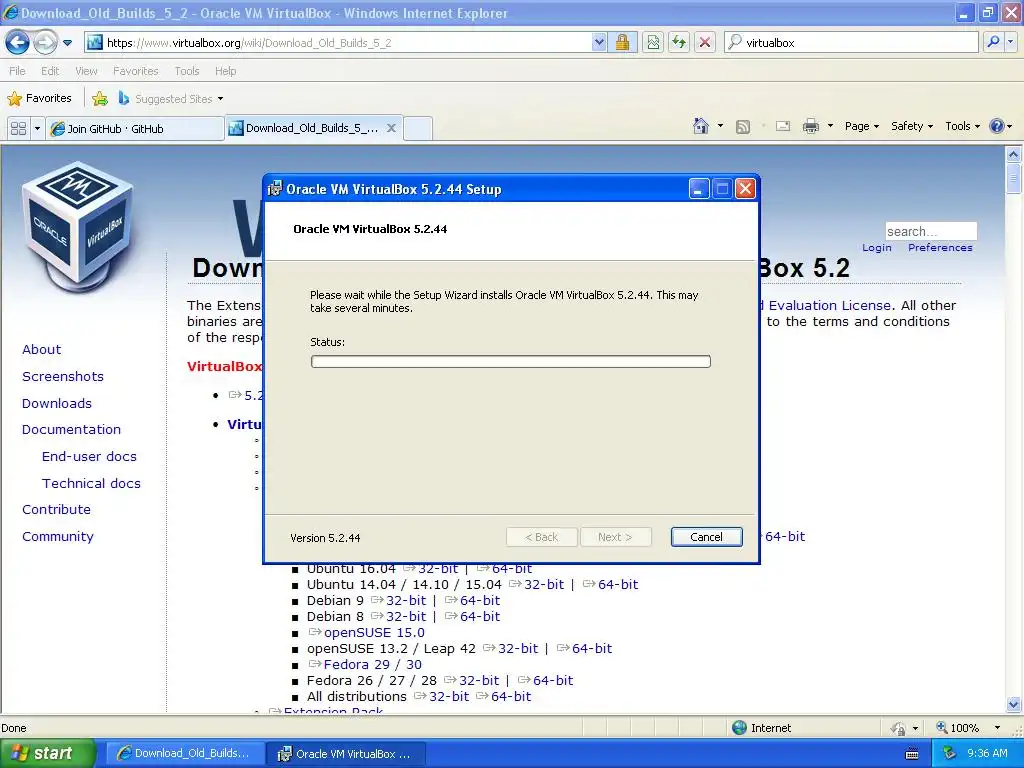This screenshot has height=768, width=1024.
Task: Open the search provider dropdown arrow
Action: (1010, 42)
